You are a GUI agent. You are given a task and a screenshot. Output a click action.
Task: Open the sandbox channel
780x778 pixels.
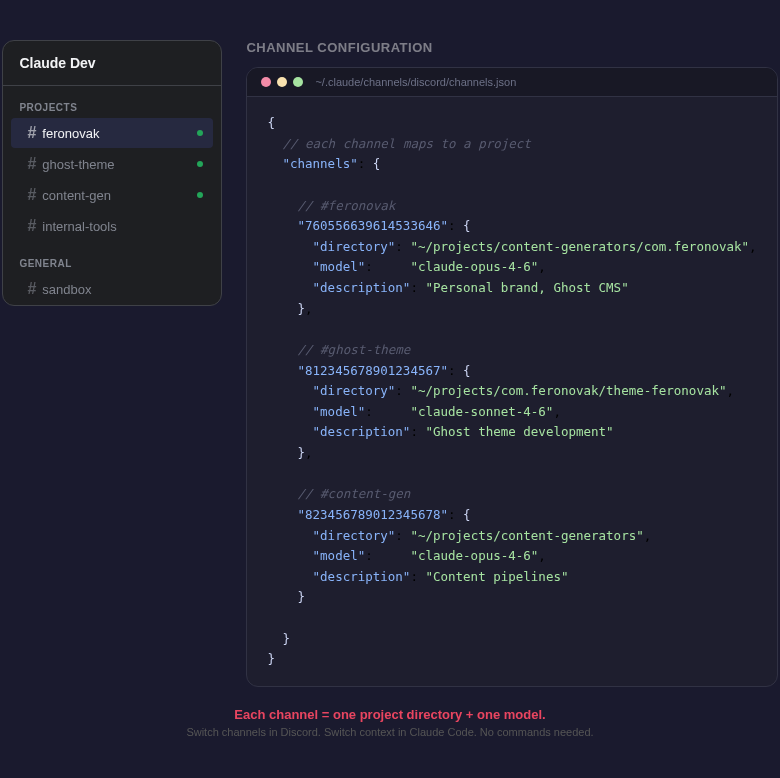(112, 289)
